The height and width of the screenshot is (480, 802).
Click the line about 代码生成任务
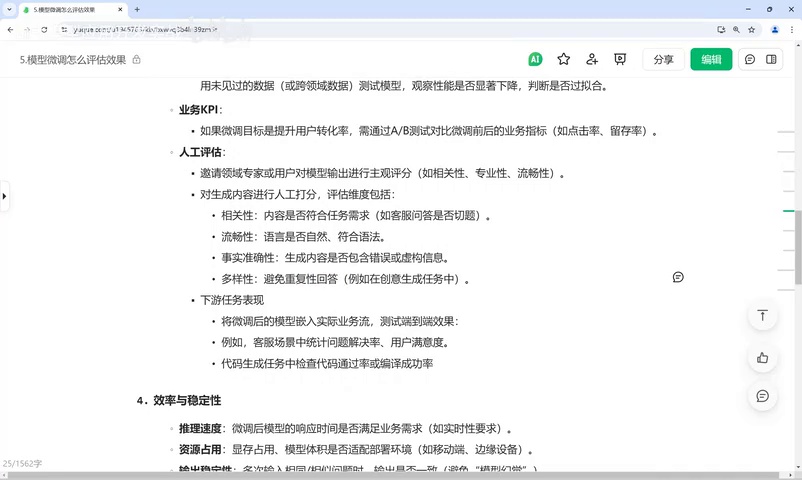(x=327, y=364)
